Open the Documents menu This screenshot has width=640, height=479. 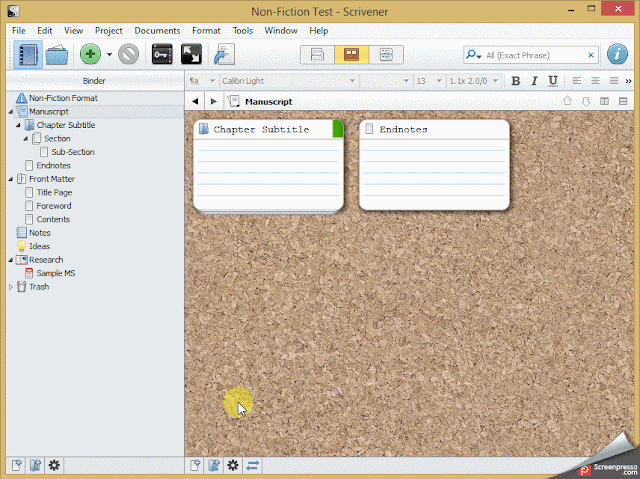click(157, 31)
